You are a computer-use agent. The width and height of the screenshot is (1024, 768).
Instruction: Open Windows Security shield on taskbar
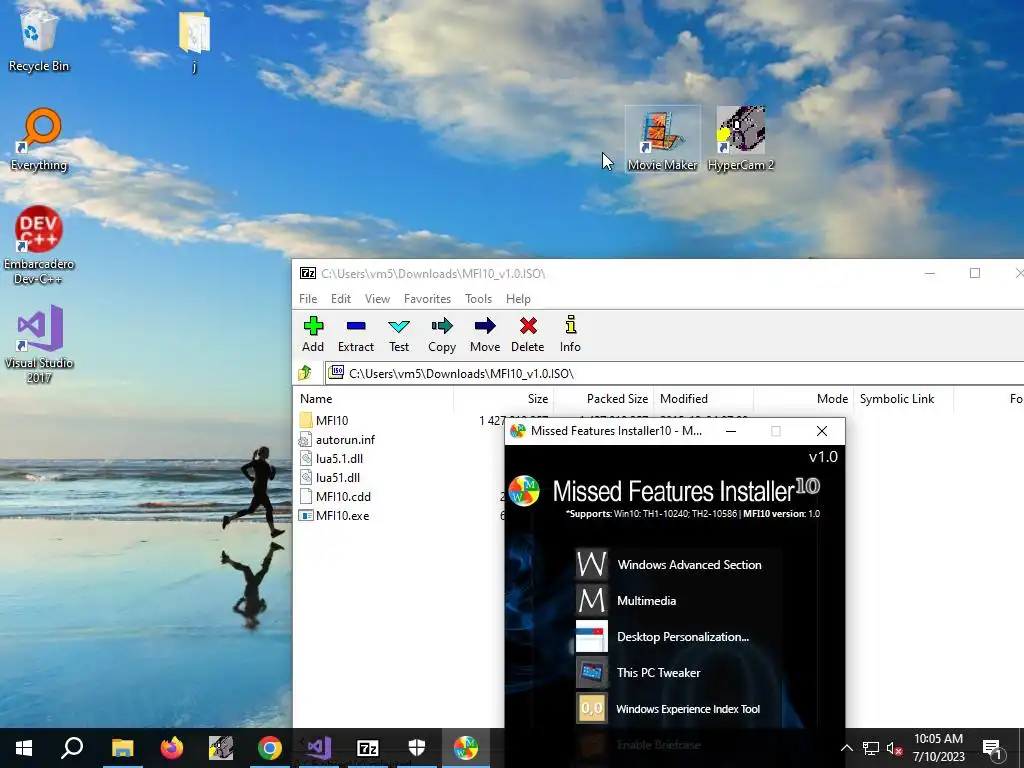pyautogui.click(x=417, y=748)
